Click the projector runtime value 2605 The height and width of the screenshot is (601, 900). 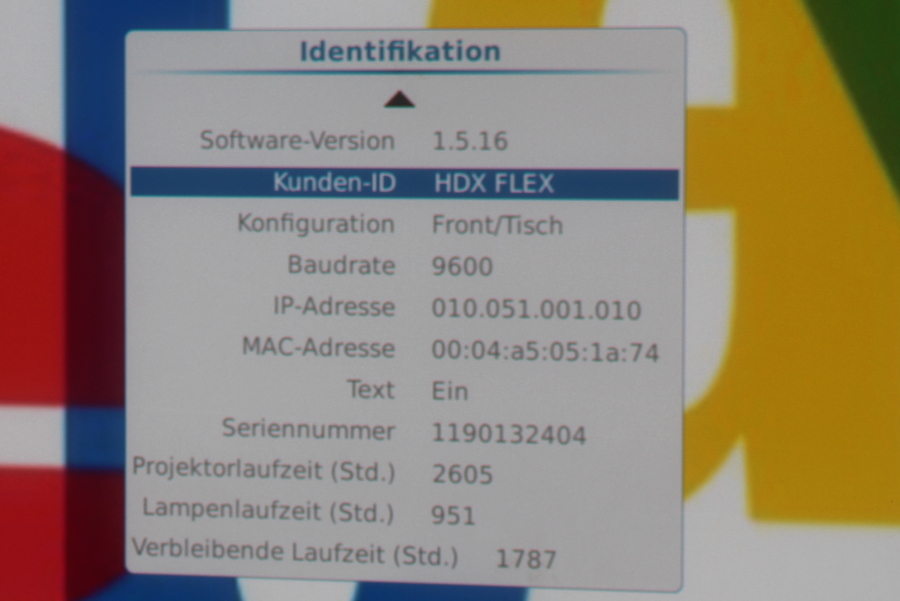(463, 475)
